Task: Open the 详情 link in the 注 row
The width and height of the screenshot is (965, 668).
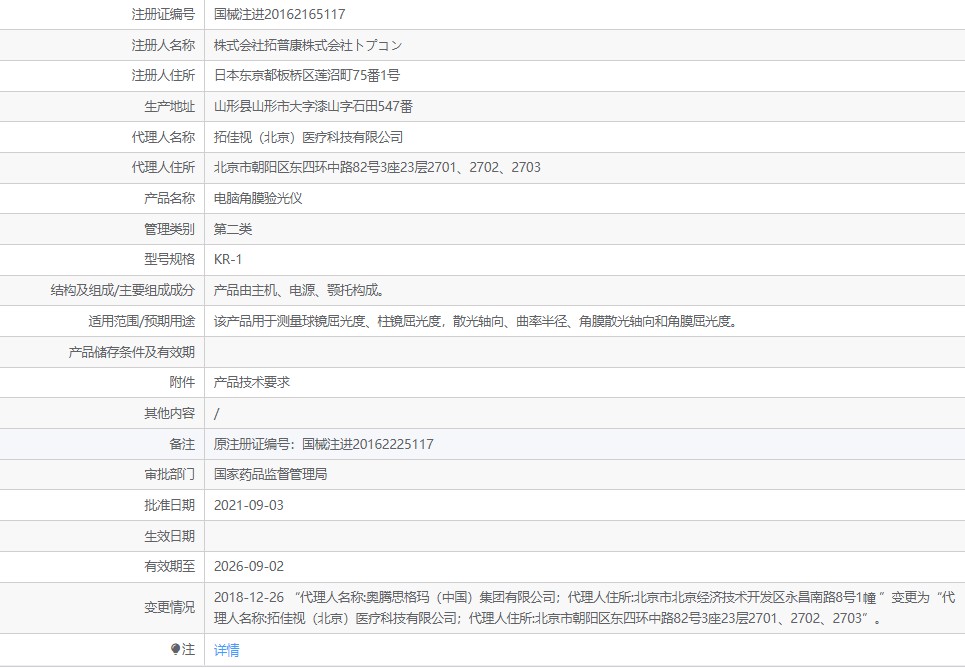Action: pyautogui.click(x=226, y=650)
